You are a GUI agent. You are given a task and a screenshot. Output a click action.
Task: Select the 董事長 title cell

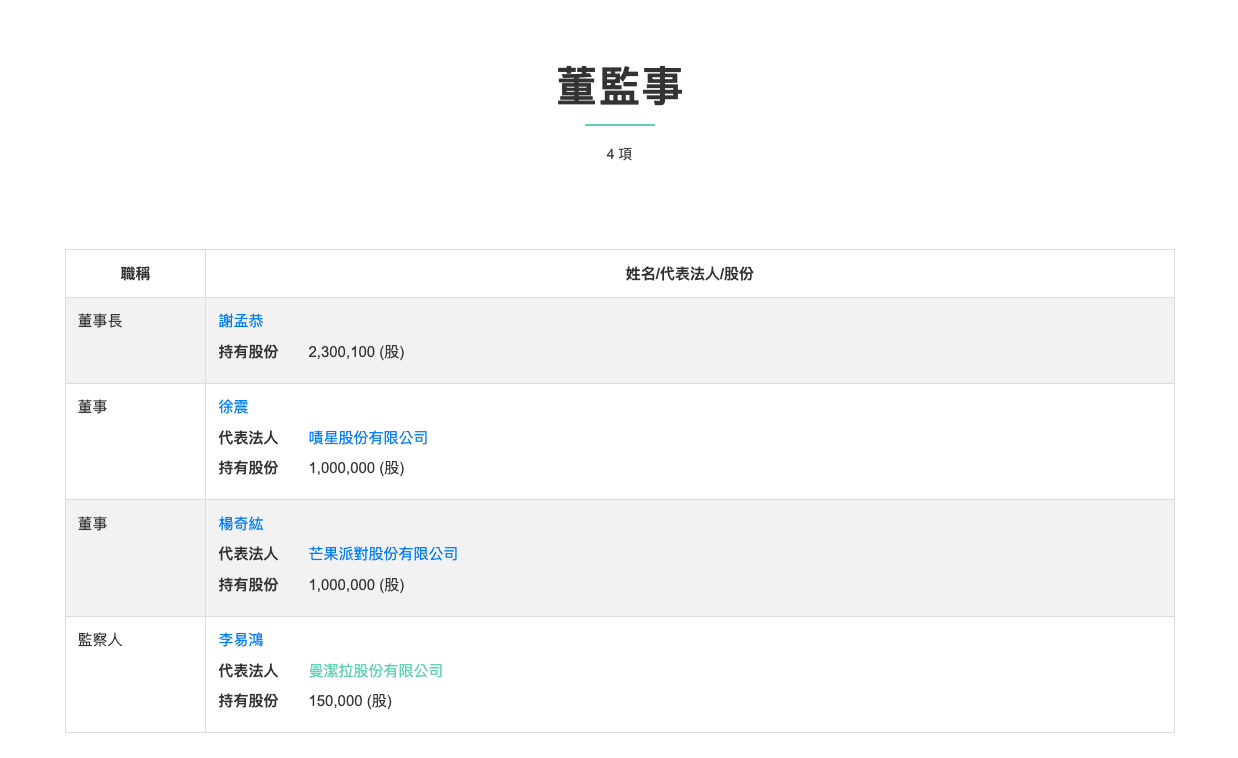pyautogui.click(x=135, y=341)
